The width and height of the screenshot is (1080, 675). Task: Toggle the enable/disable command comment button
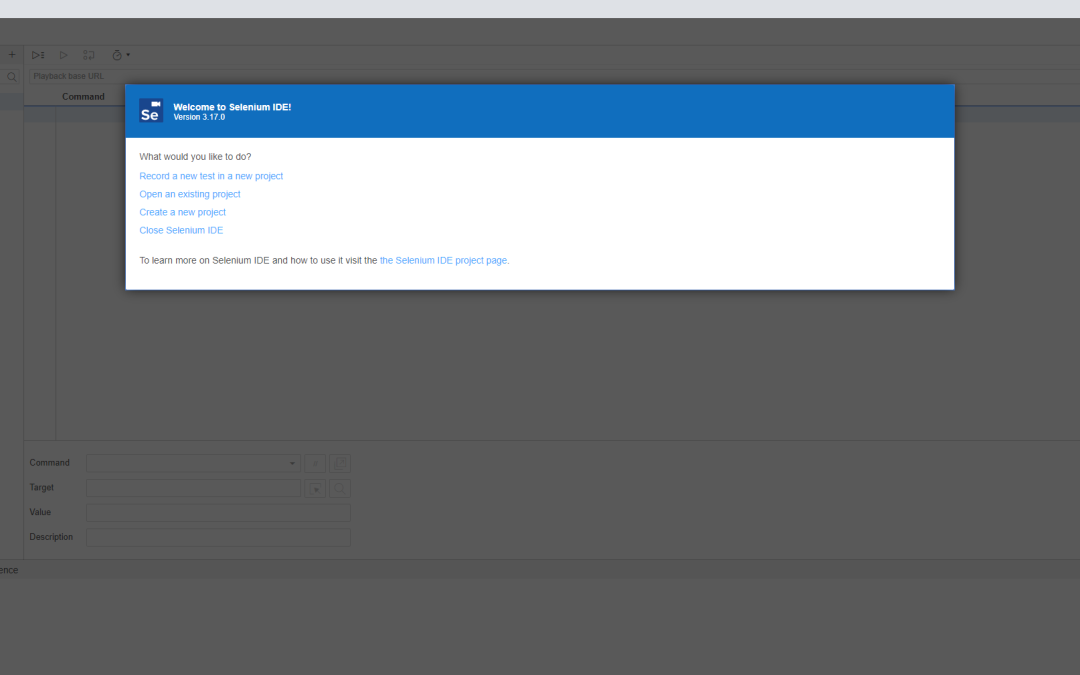[x=315, y=464]
